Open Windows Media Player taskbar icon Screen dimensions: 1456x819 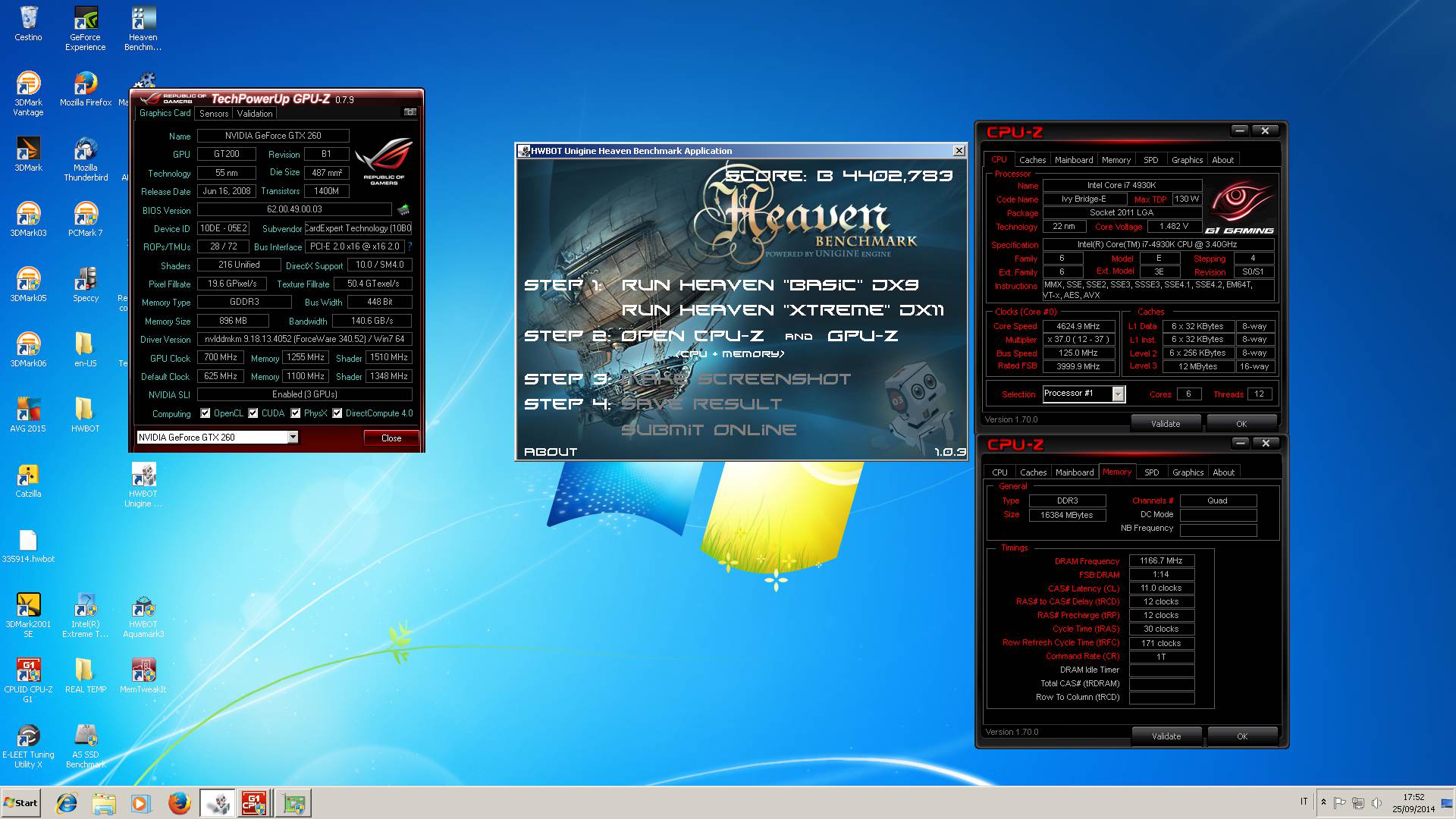(x=140, y=803)
